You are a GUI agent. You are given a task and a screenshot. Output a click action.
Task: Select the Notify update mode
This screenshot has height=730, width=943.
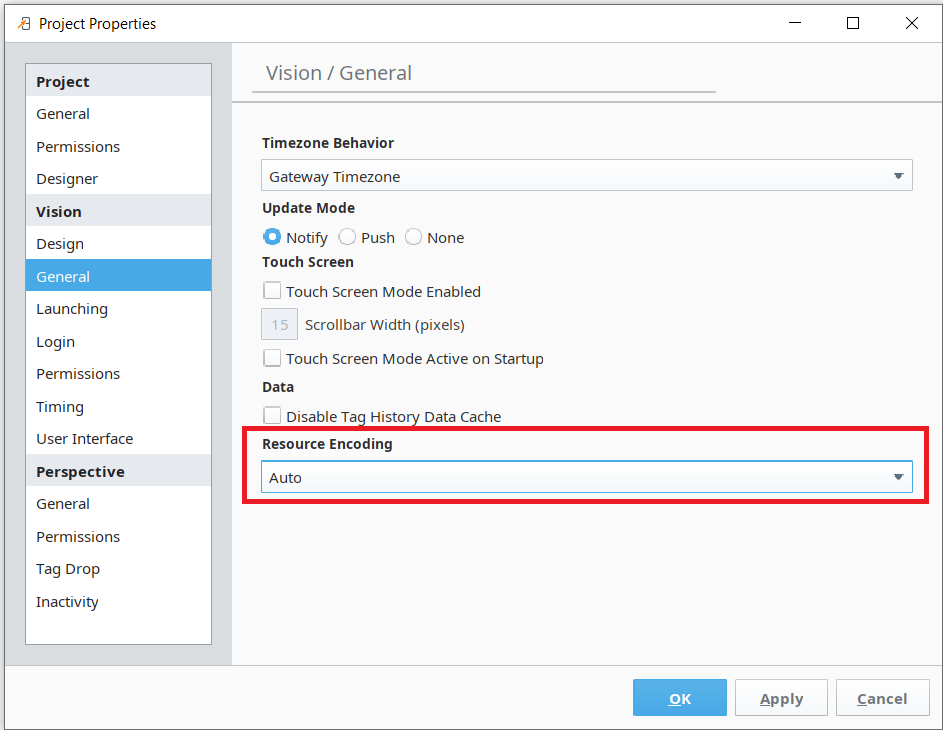click(271, 237)
